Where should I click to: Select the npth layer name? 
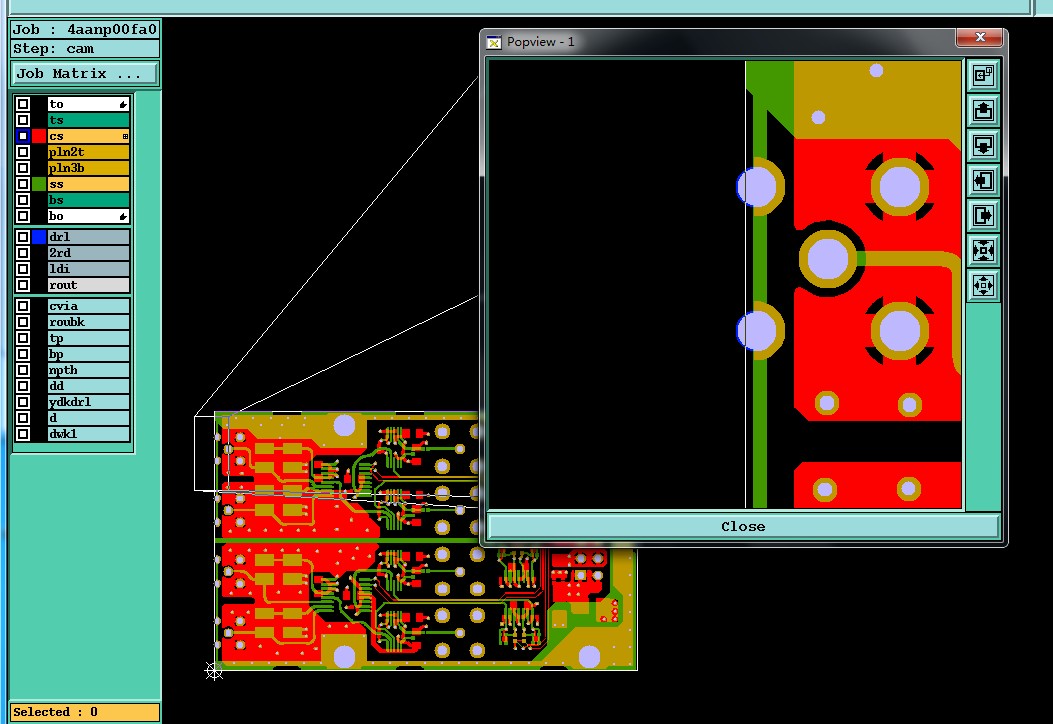coord(89,370)
